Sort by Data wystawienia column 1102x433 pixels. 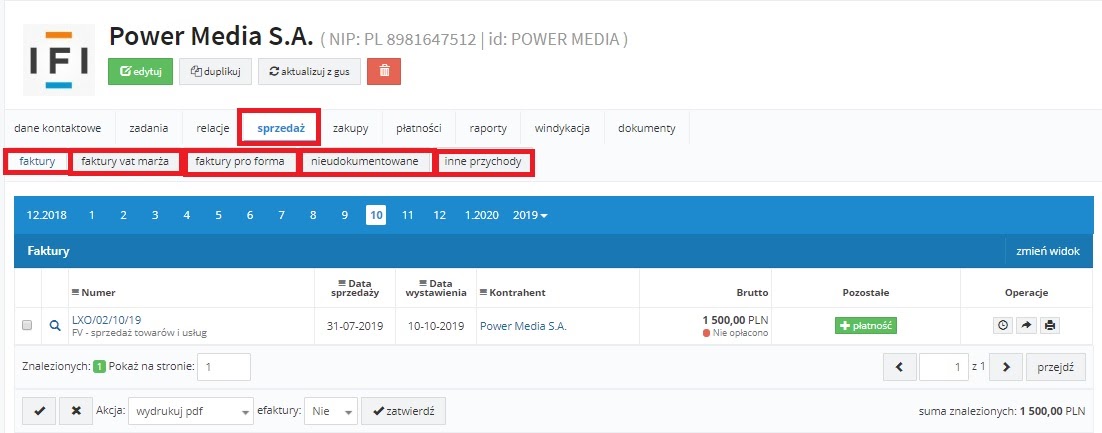(x=436, y=288)
